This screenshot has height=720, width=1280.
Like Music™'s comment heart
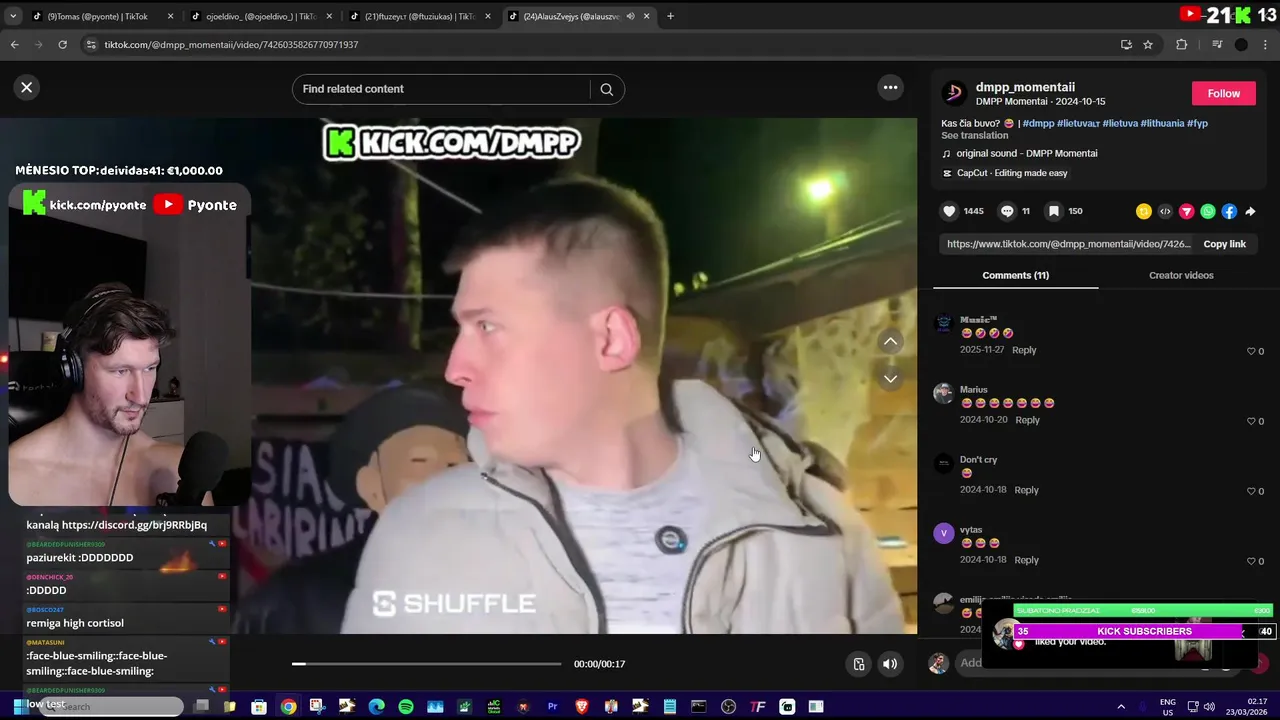[x=1251, y=351]
